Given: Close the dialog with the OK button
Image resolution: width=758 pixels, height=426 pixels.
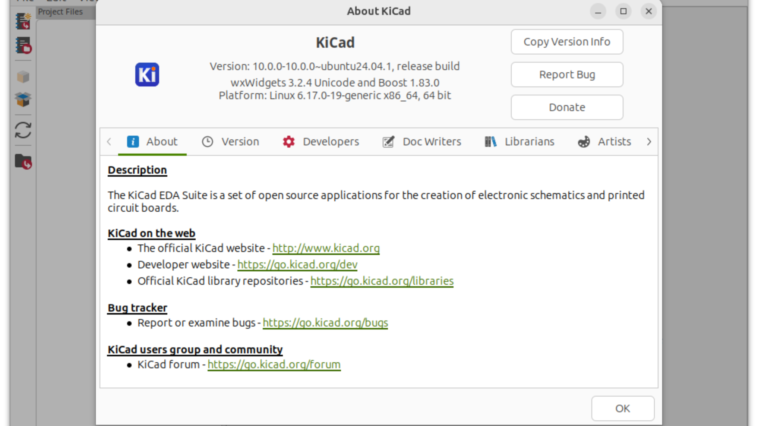Looking at the screenshot, I should click(622, 408).
